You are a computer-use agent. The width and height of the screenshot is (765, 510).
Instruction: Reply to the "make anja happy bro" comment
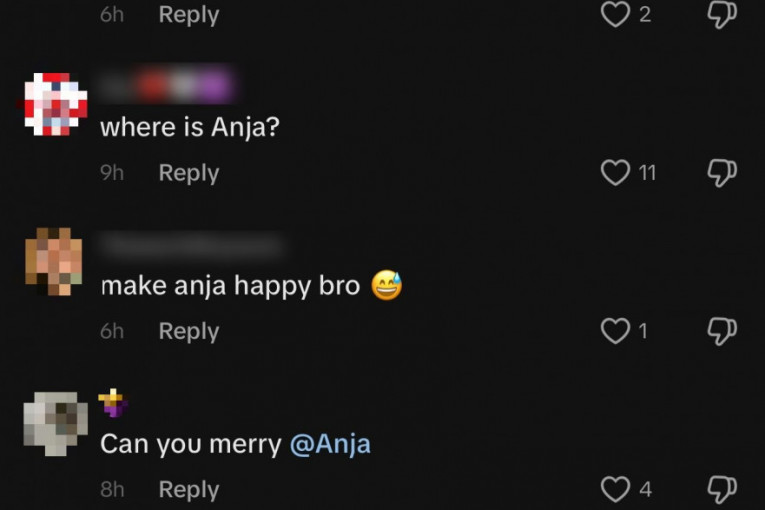pos(188,331)
